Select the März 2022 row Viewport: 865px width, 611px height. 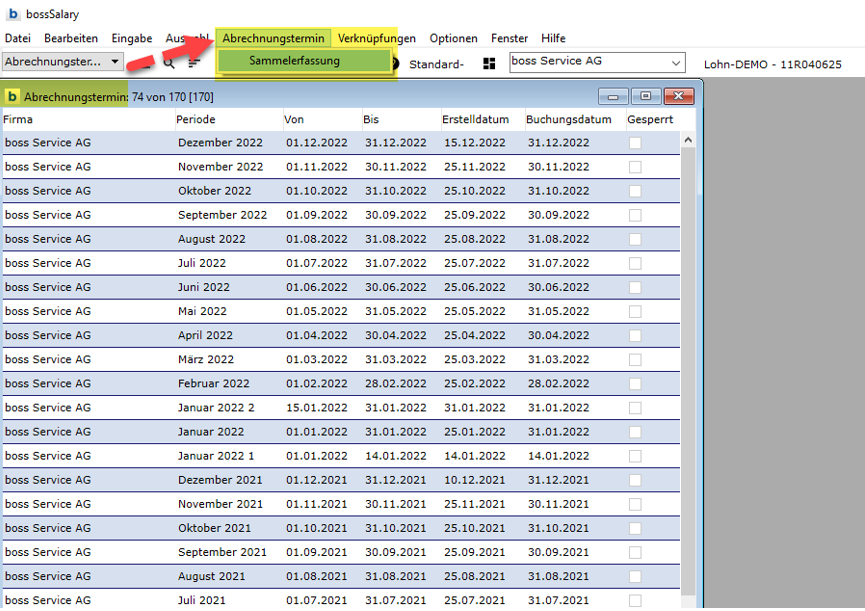pos(205,359)
